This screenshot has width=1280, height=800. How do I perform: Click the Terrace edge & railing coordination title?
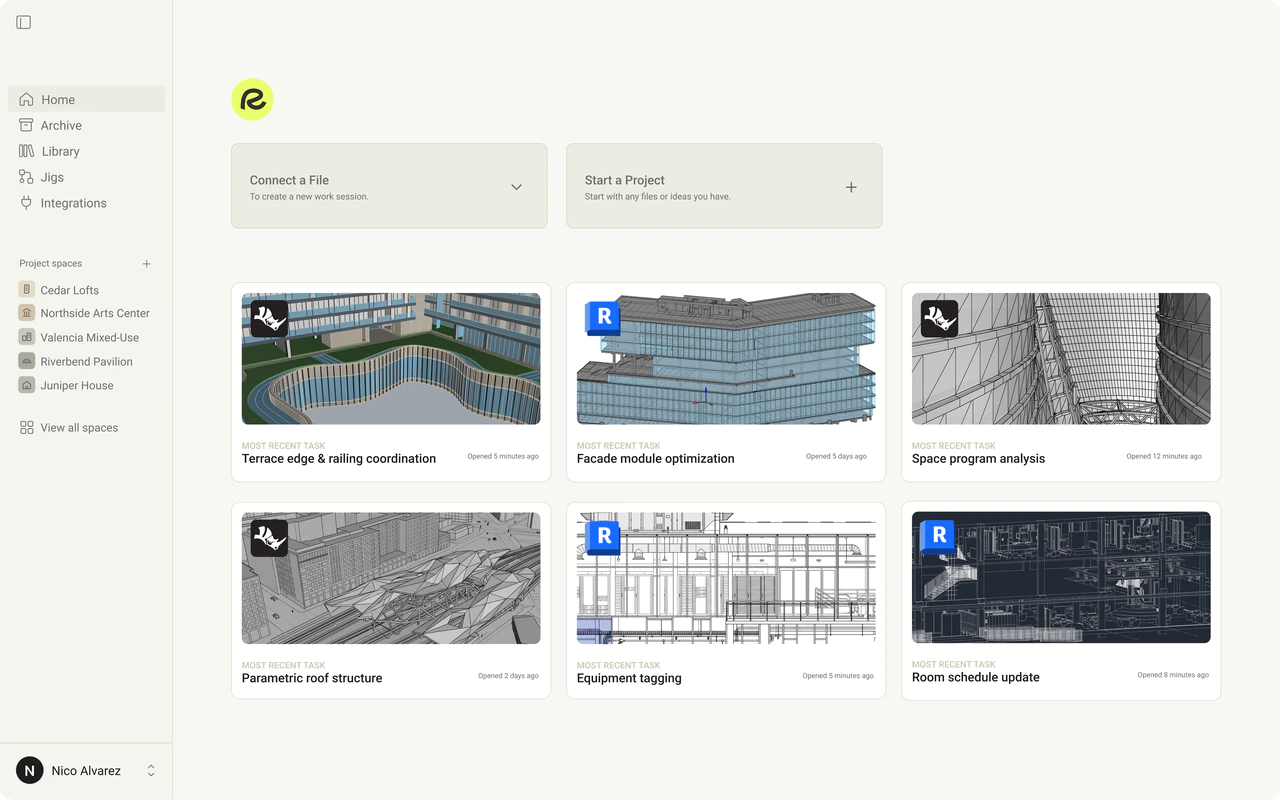click(339, 459)
